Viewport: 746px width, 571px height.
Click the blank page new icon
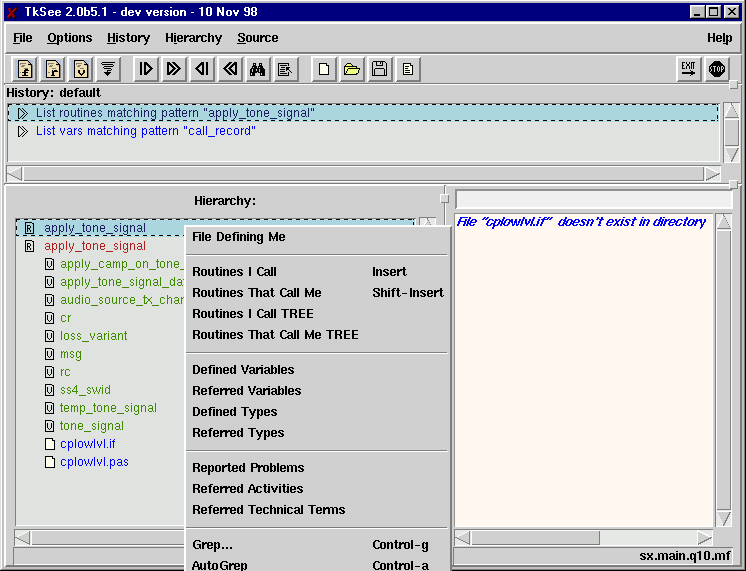(324, 69)
